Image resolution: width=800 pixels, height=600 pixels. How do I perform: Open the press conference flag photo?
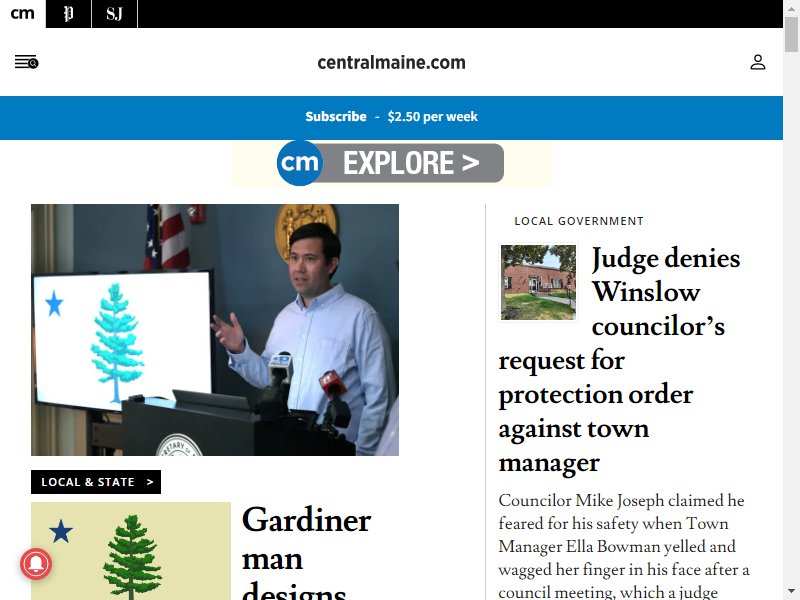215,330
